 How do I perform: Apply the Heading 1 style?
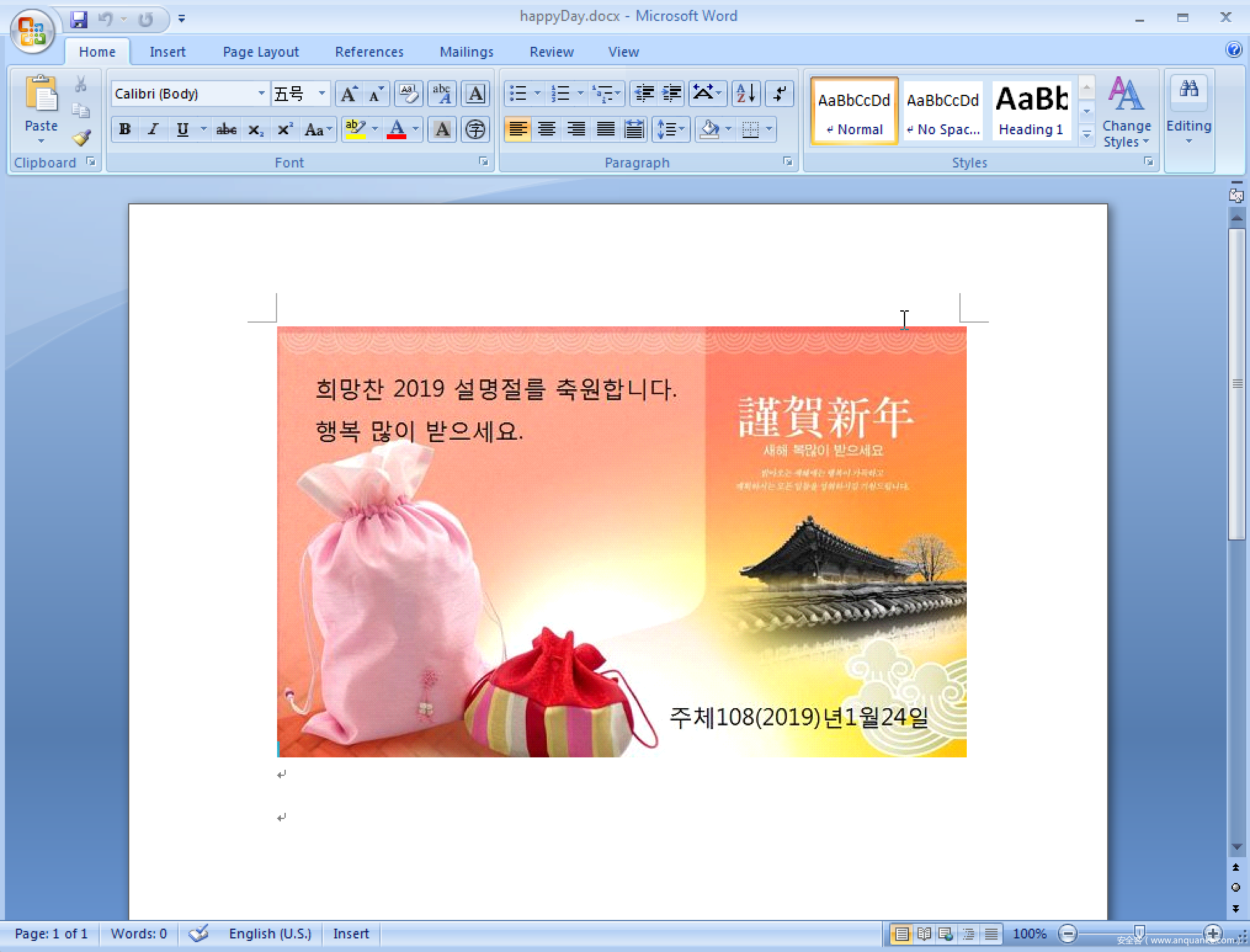[x=1031, y=111]
